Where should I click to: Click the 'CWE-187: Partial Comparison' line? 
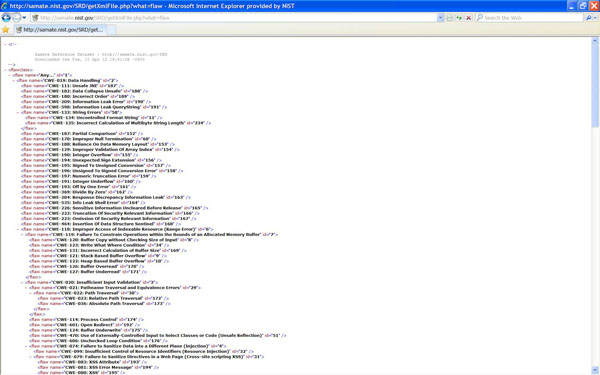(x=82, y=134)
